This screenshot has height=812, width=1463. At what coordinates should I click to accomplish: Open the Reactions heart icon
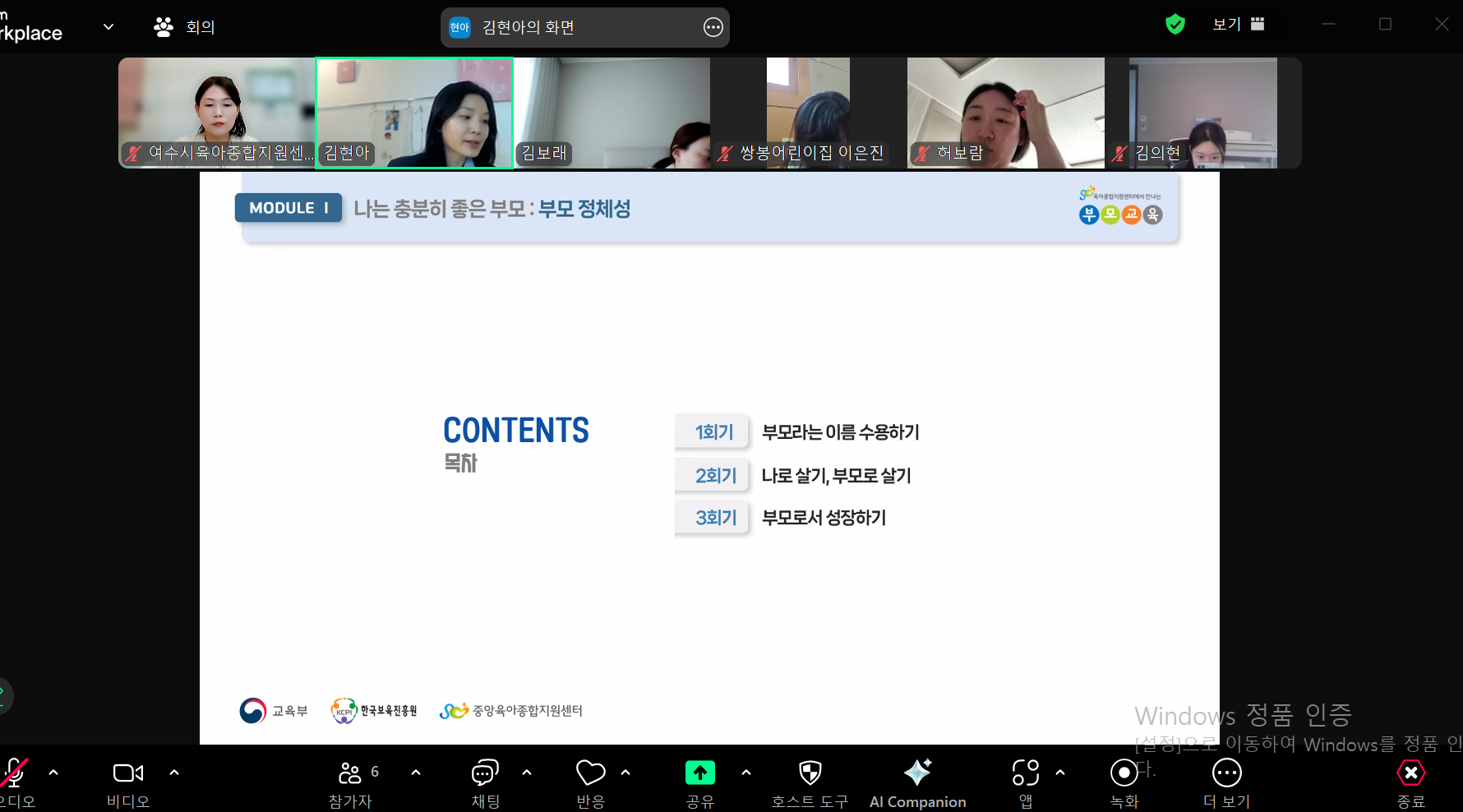(590, 773)
